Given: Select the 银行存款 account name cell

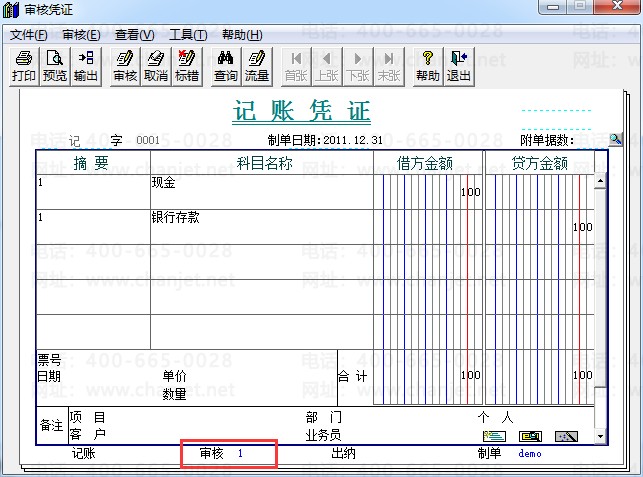Looking at the screenshot, I should (260, 226).
